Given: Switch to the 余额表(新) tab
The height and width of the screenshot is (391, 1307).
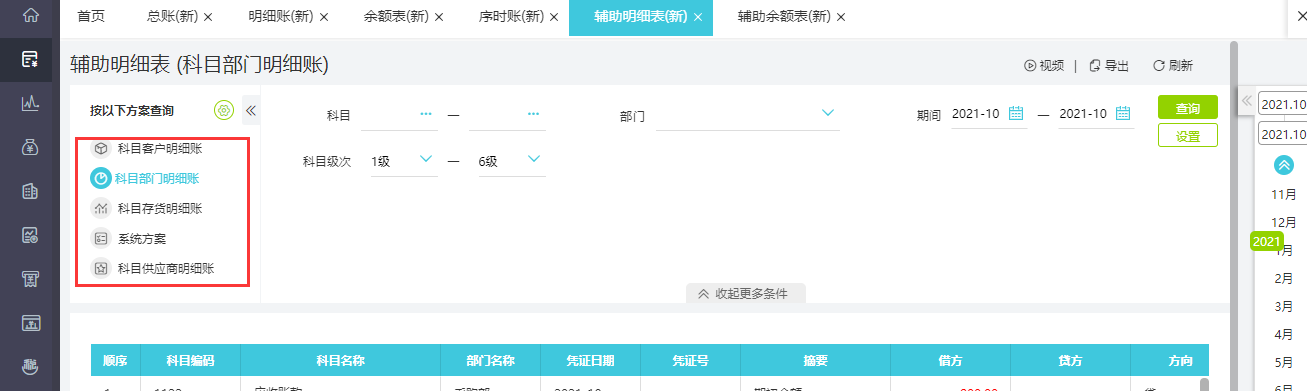Looking at the screenshot, I should [397, 17].
